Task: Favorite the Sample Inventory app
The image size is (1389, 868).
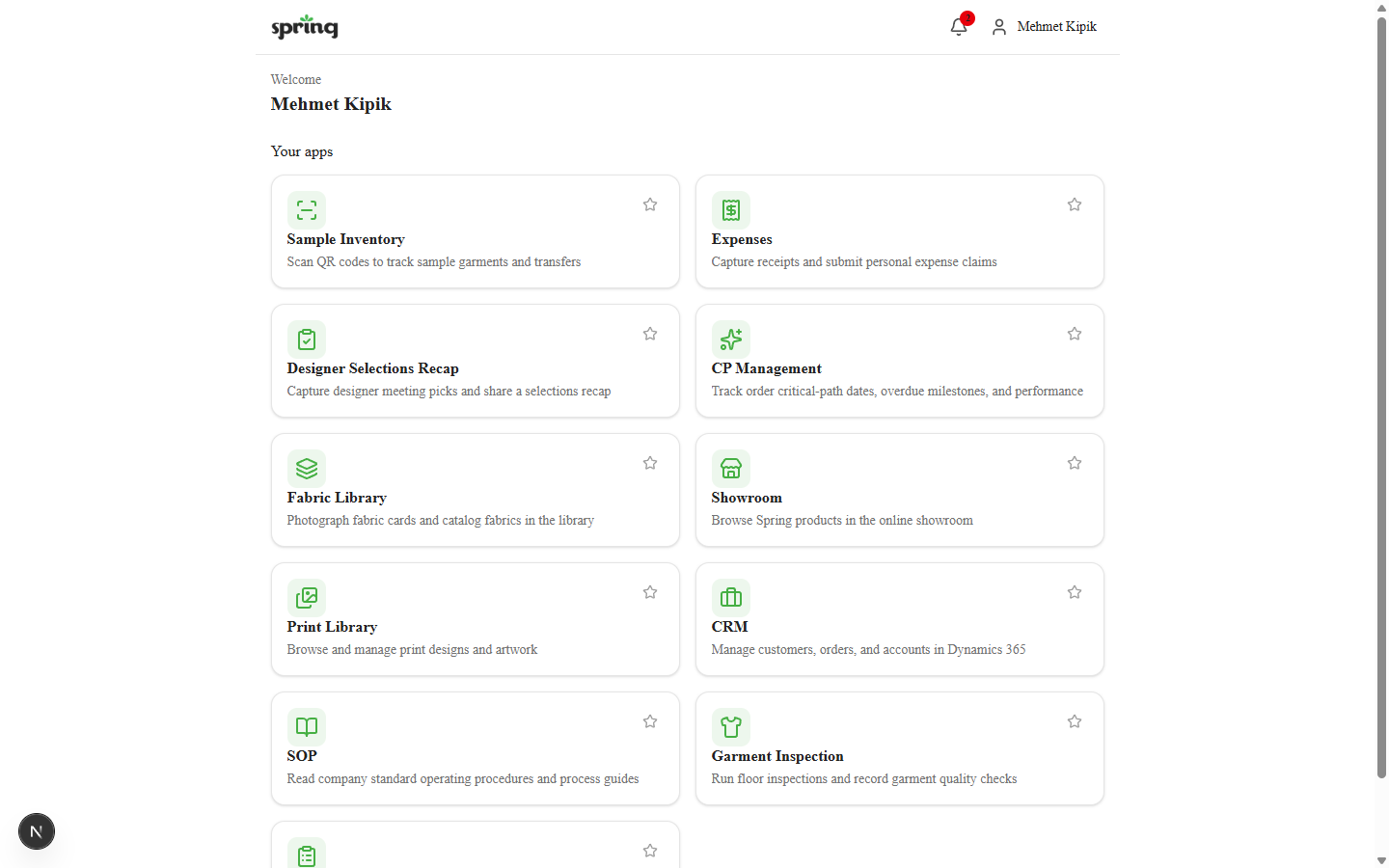Action: (x=650, y=204)
